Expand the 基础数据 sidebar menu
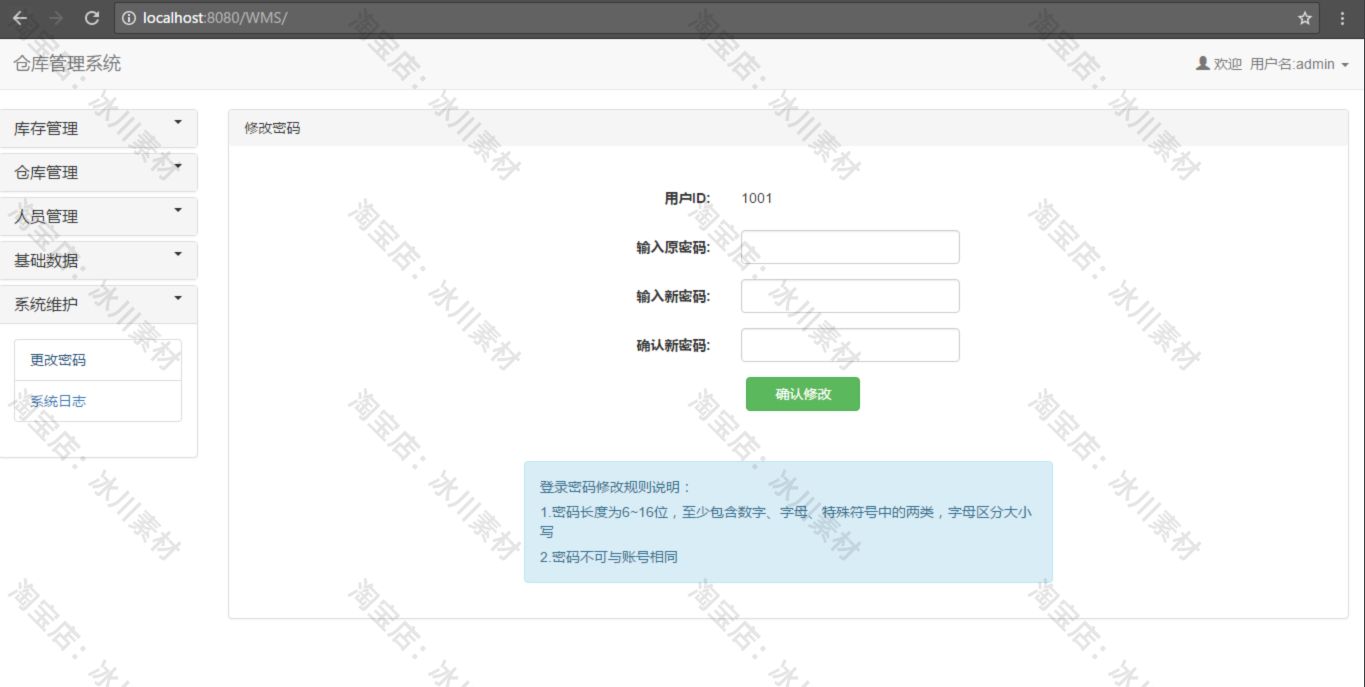This screenshot has height=687, width=1365. [x=98, y=261]
